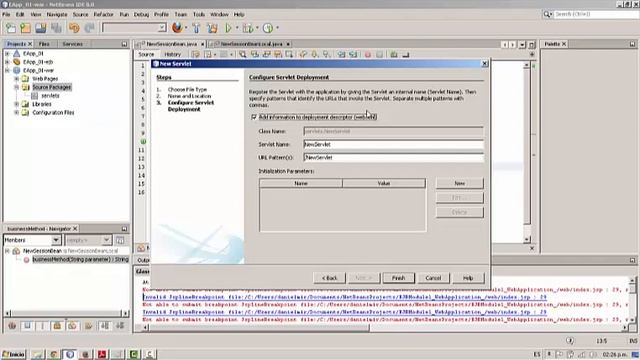Expand the Web Pages folder

(x=16, y=79)
